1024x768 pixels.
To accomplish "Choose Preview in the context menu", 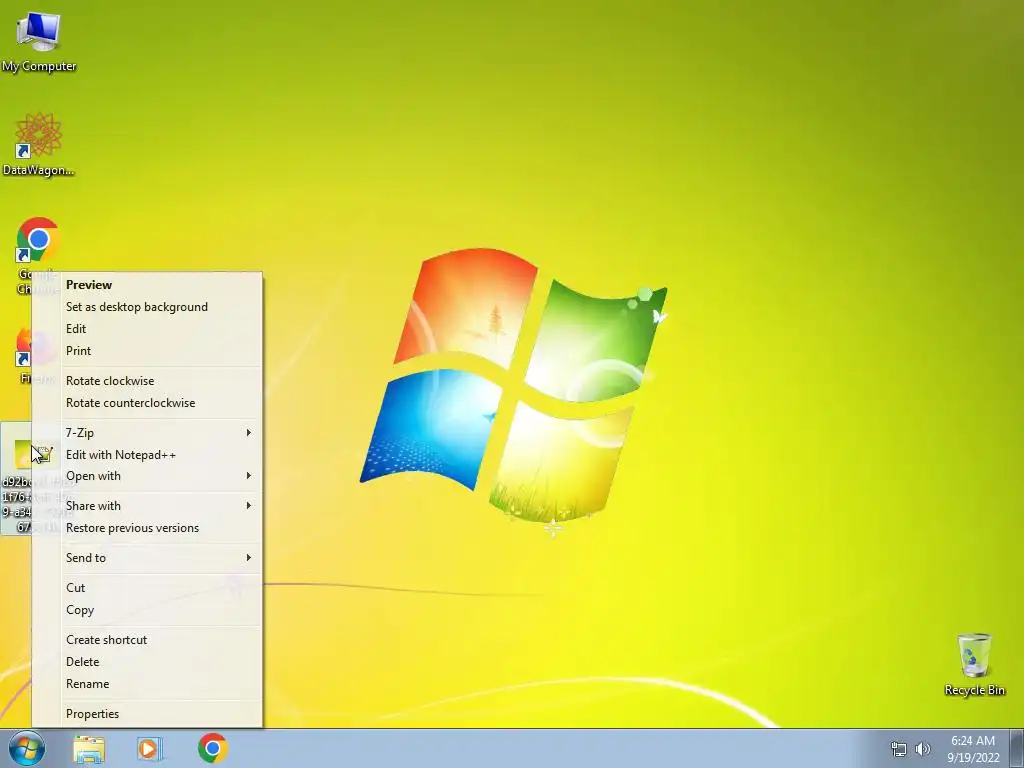I will [x=147, y=285].
